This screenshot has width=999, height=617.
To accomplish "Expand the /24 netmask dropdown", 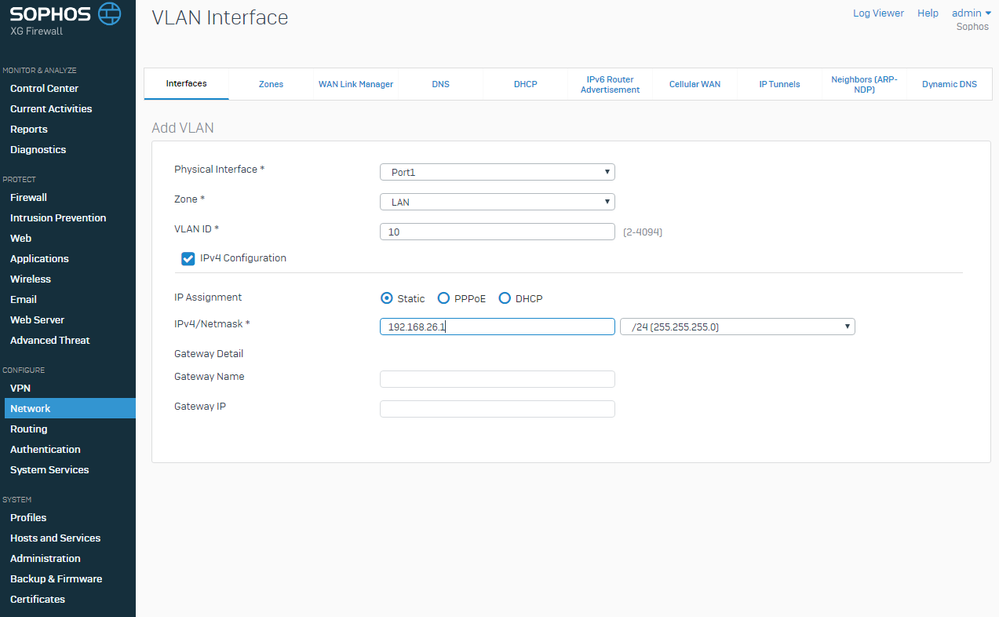I will pos(737,327).
